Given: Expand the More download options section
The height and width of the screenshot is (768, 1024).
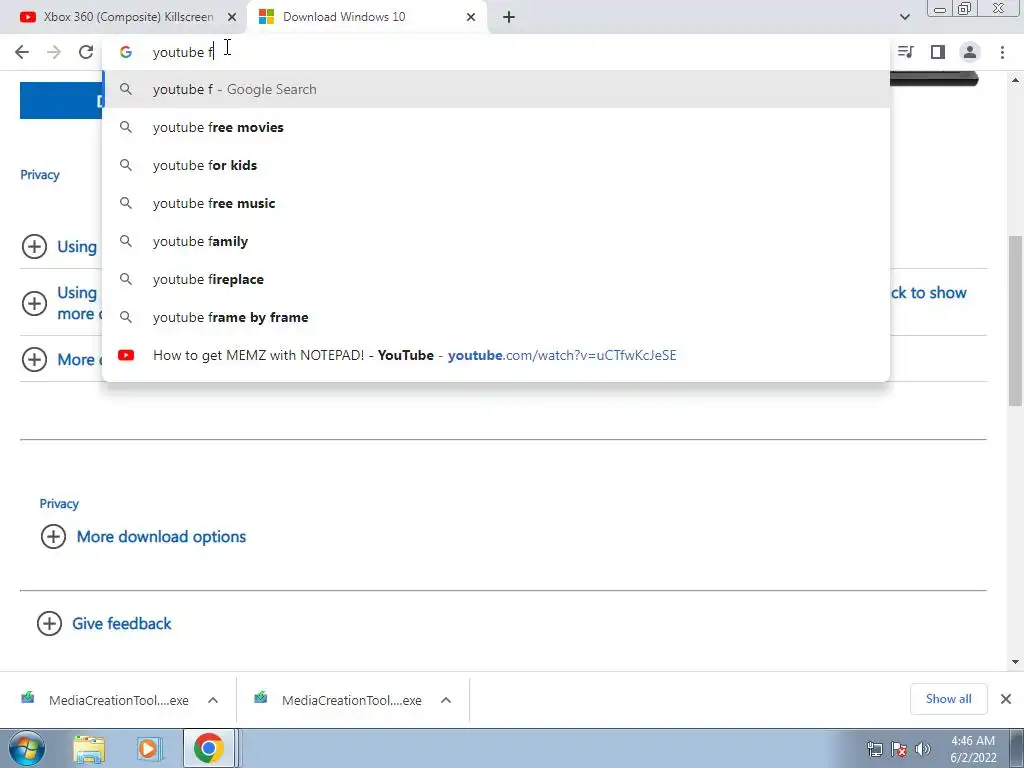Looking at the screenshot, I should 54,537.
